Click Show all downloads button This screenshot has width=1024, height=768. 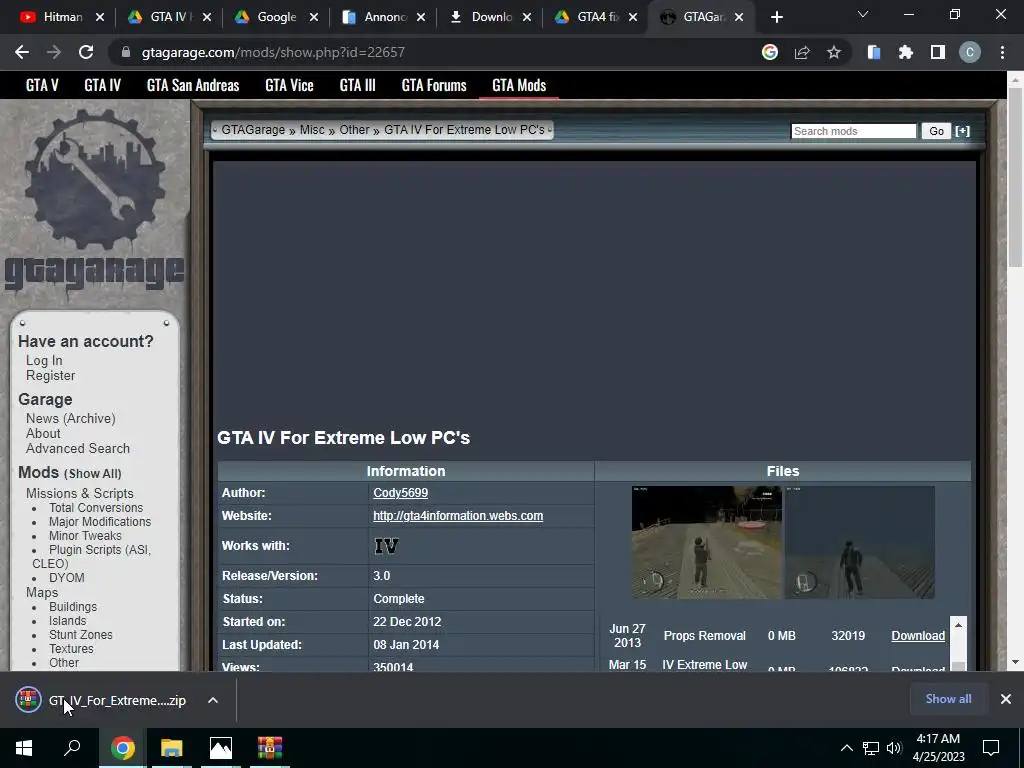click(948, 699)
